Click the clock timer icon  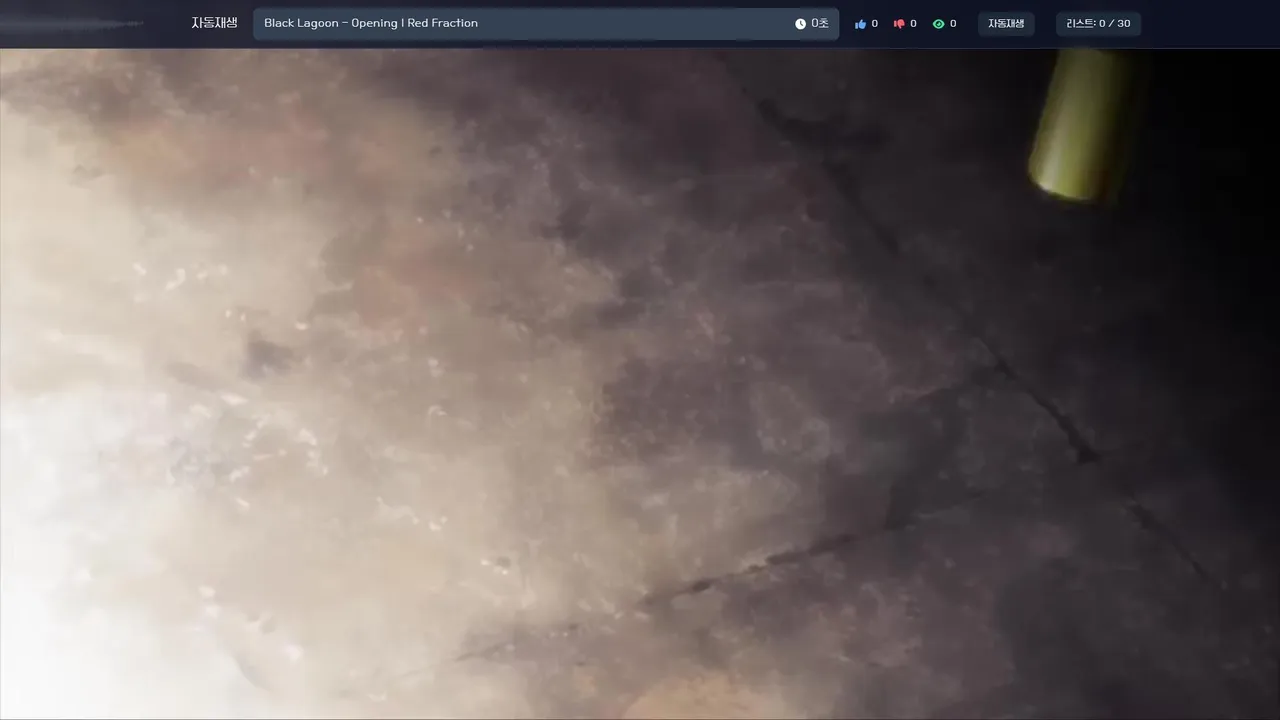800,24
